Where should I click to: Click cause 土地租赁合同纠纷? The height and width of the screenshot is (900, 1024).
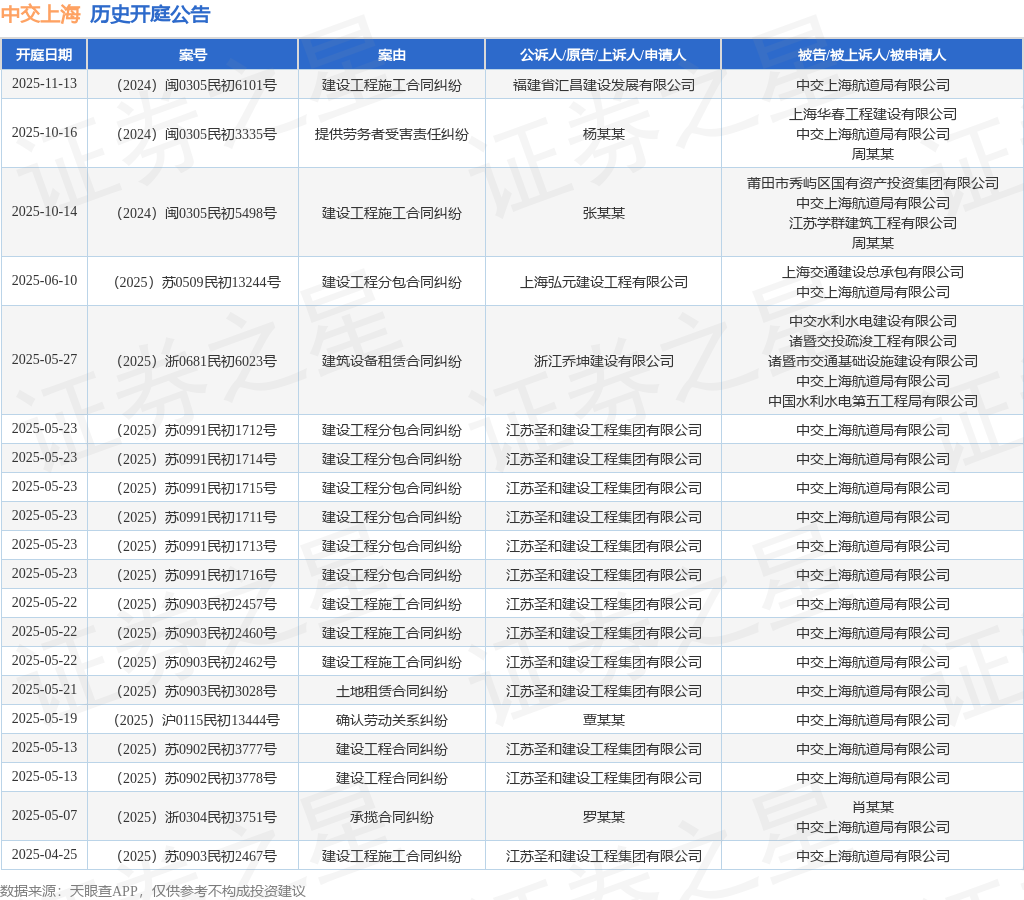(x=391, y=691)
